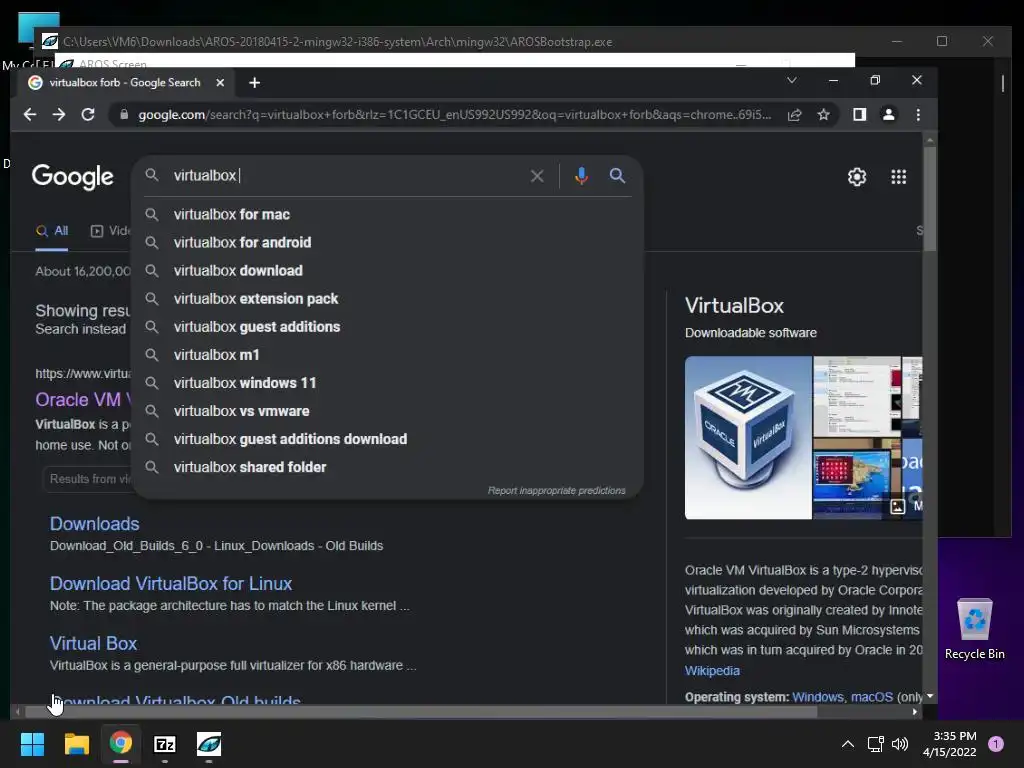Open the volume tray icon
Screen dimensions: 1024x768
pos(900,744)
